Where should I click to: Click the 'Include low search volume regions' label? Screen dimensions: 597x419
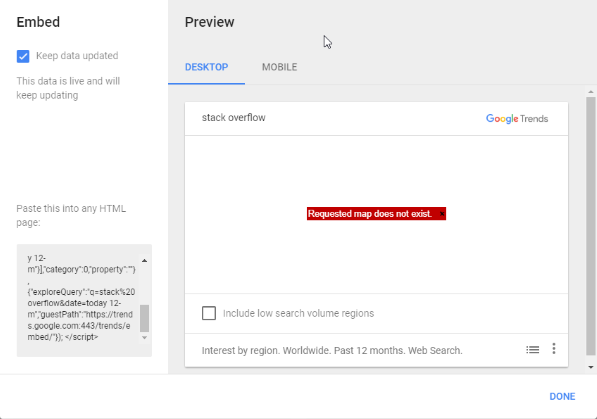[x=298, y=313]
